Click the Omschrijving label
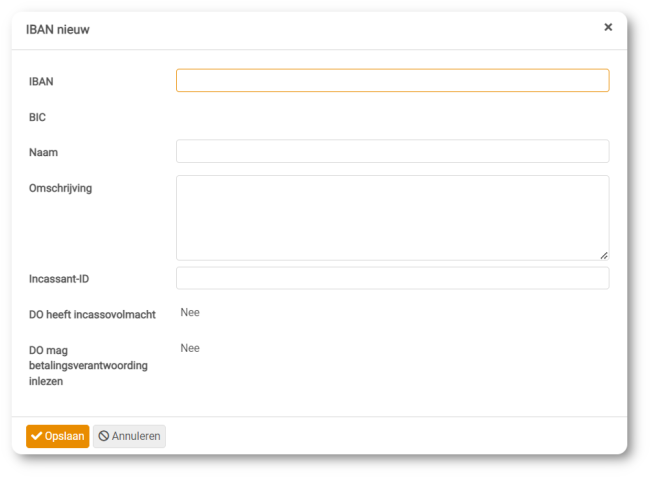 point(61,188)
